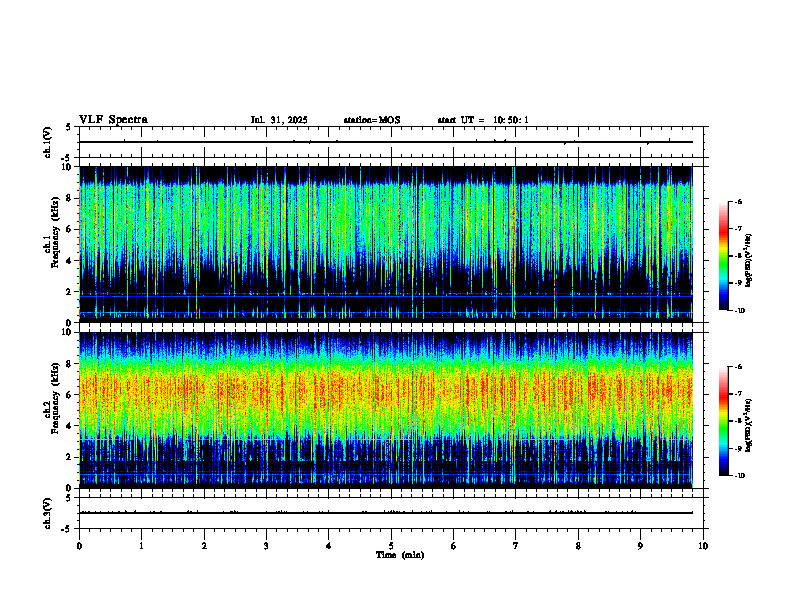Click the "6" kHz tick on ch.1 frequency axis

[71, 229]
